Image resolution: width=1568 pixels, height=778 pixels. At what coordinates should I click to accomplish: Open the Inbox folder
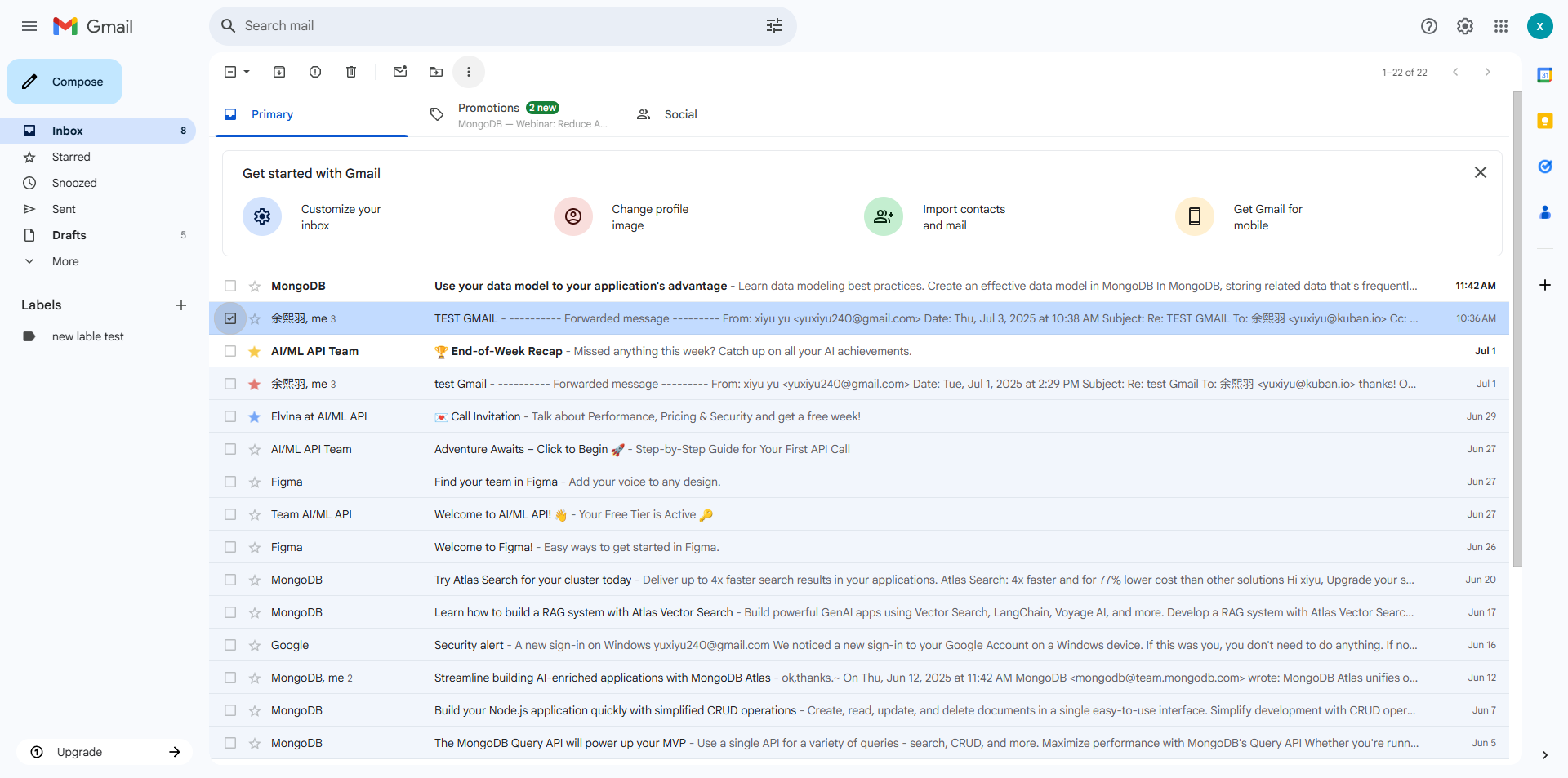[x=98, y=131]
